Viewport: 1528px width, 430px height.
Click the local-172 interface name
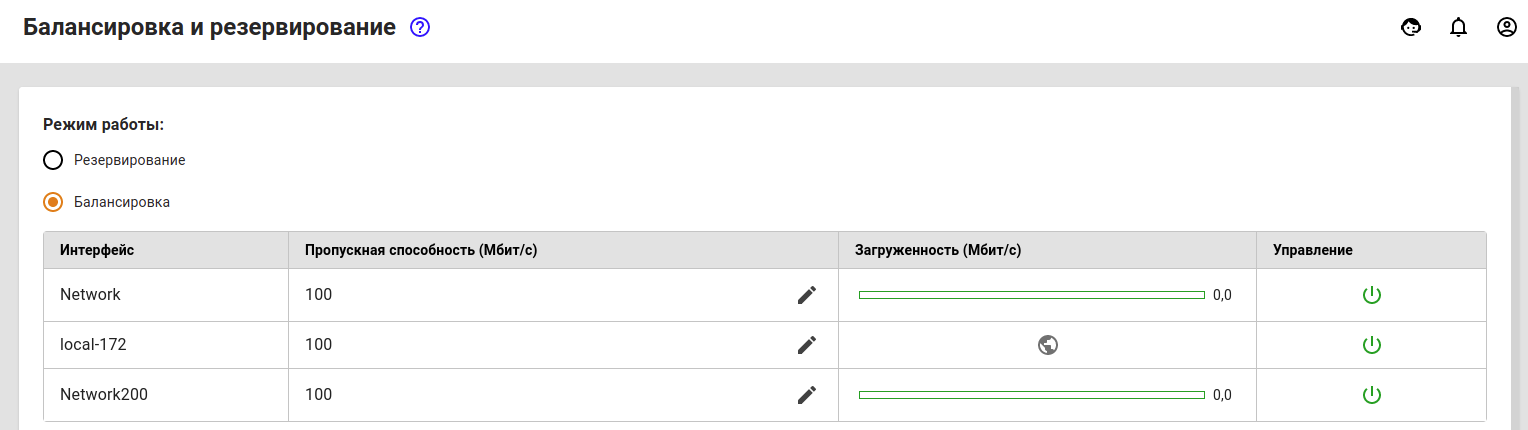coord(93,345)
